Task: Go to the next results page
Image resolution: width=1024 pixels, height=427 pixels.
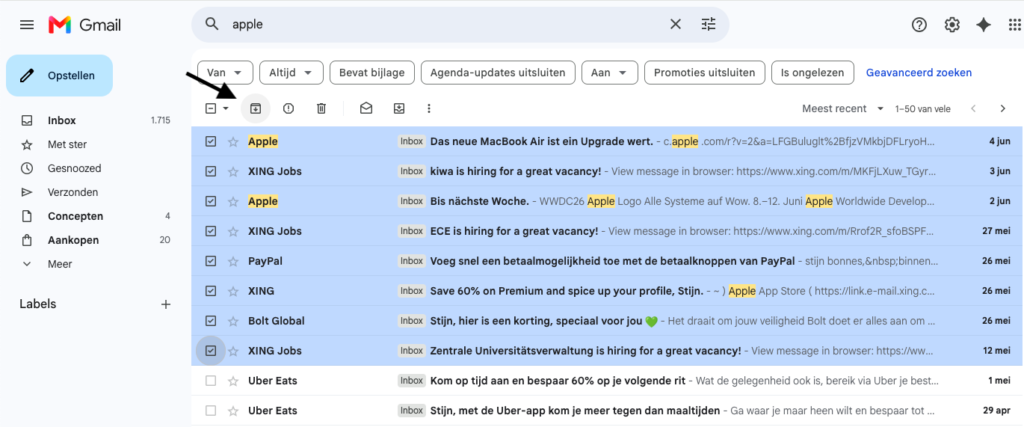Action: click(x=1003, y=108)
